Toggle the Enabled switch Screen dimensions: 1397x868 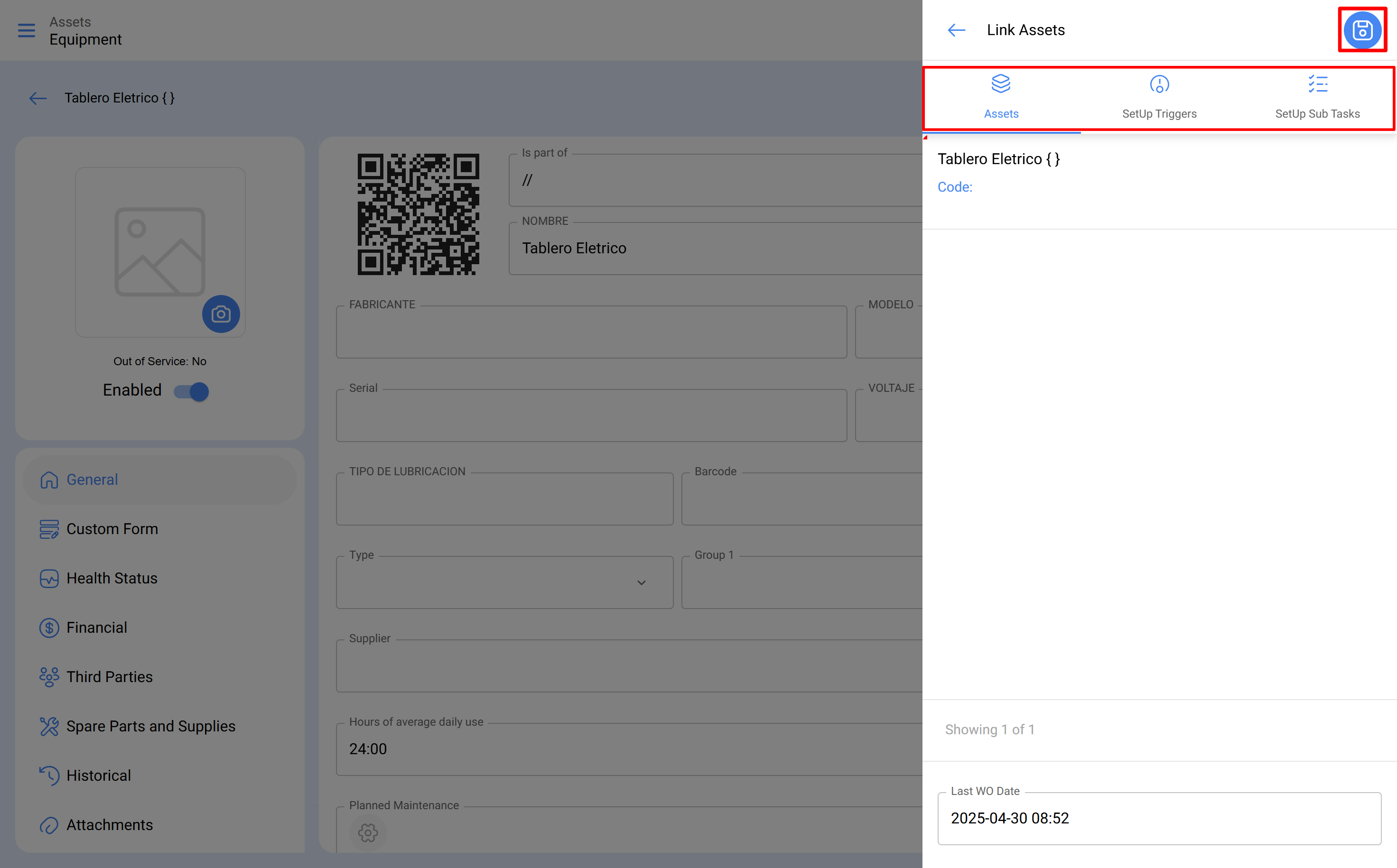(192, 391)
